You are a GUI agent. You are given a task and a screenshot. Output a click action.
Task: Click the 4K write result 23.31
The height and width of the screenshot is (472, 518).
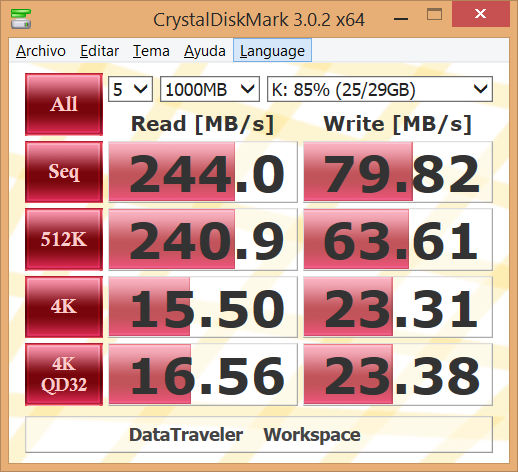[398, 307]
